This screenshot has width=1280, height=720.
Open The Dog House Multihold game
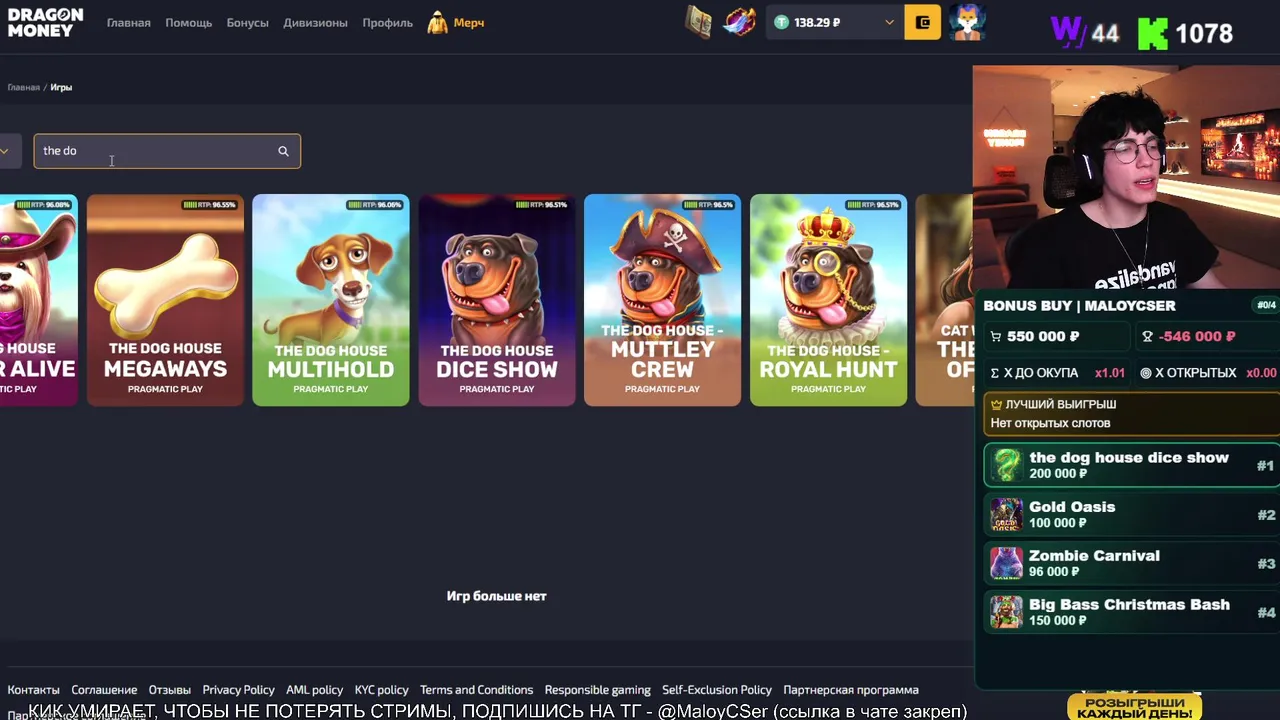point(331,300)
